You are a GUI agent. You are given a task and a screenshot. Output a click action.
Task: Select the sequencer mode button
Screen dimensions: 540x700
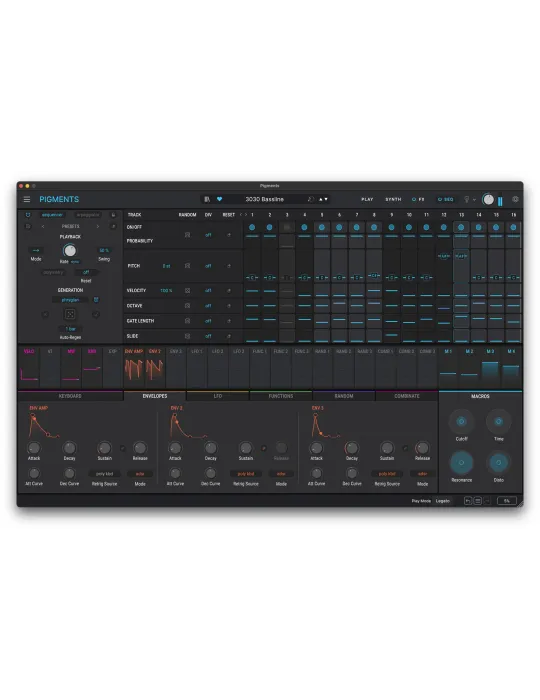52,215
